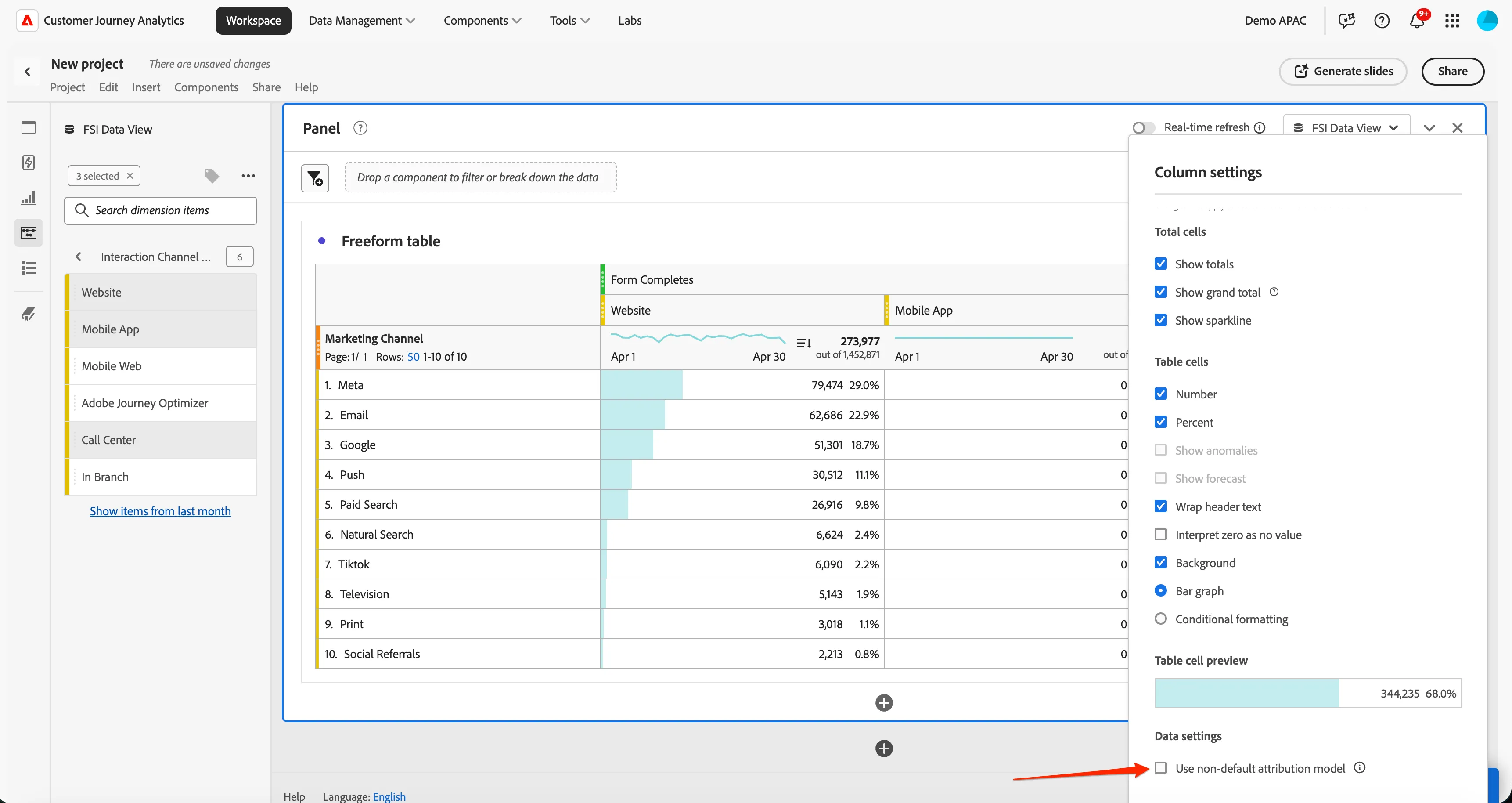1512x803 pixels.
Task: Click Show items from last month link
Action: pyautogui.click(x=160, y=511)
